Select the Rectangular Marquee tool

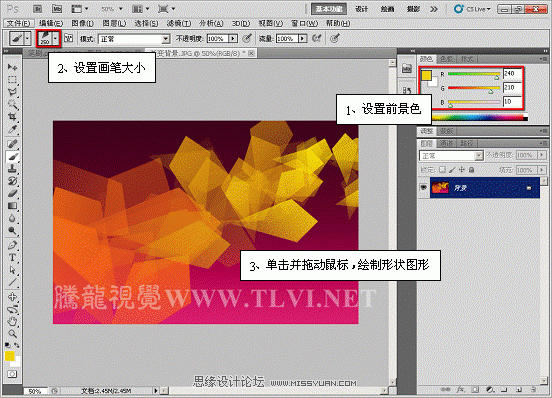[x=12, y=80]
